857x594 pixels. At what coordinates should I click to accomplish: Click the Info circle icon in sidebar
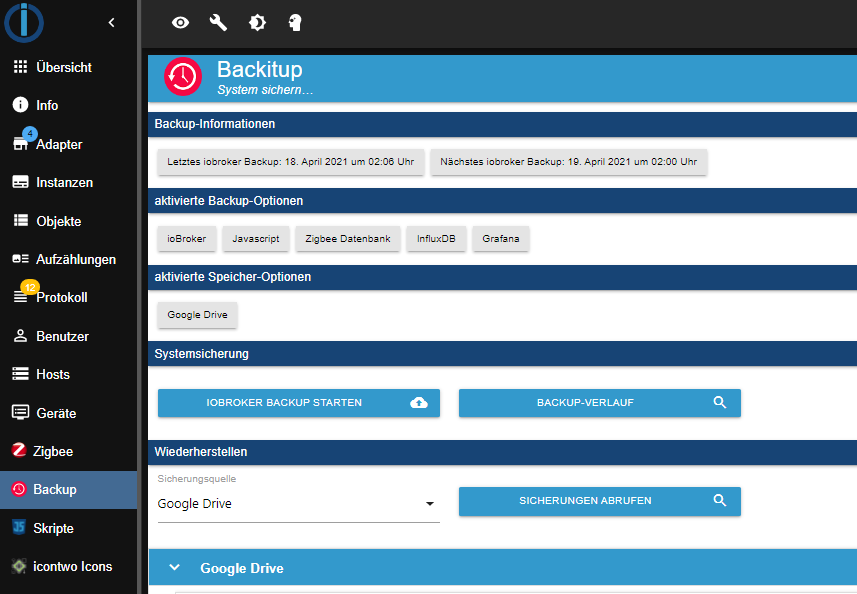(x=20, y=104)
